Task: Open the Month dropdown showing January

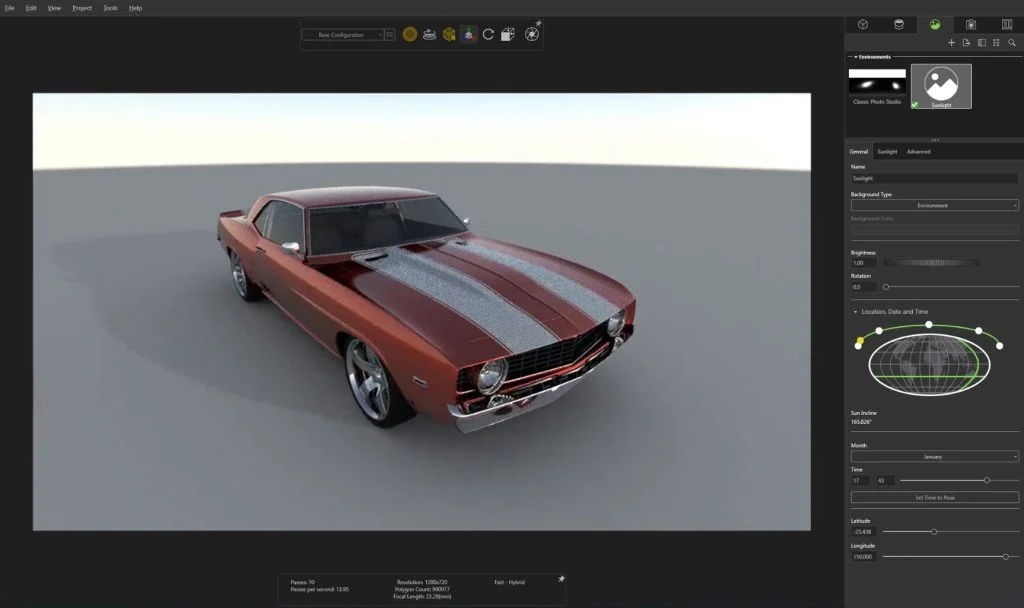Action: point(934,457)
